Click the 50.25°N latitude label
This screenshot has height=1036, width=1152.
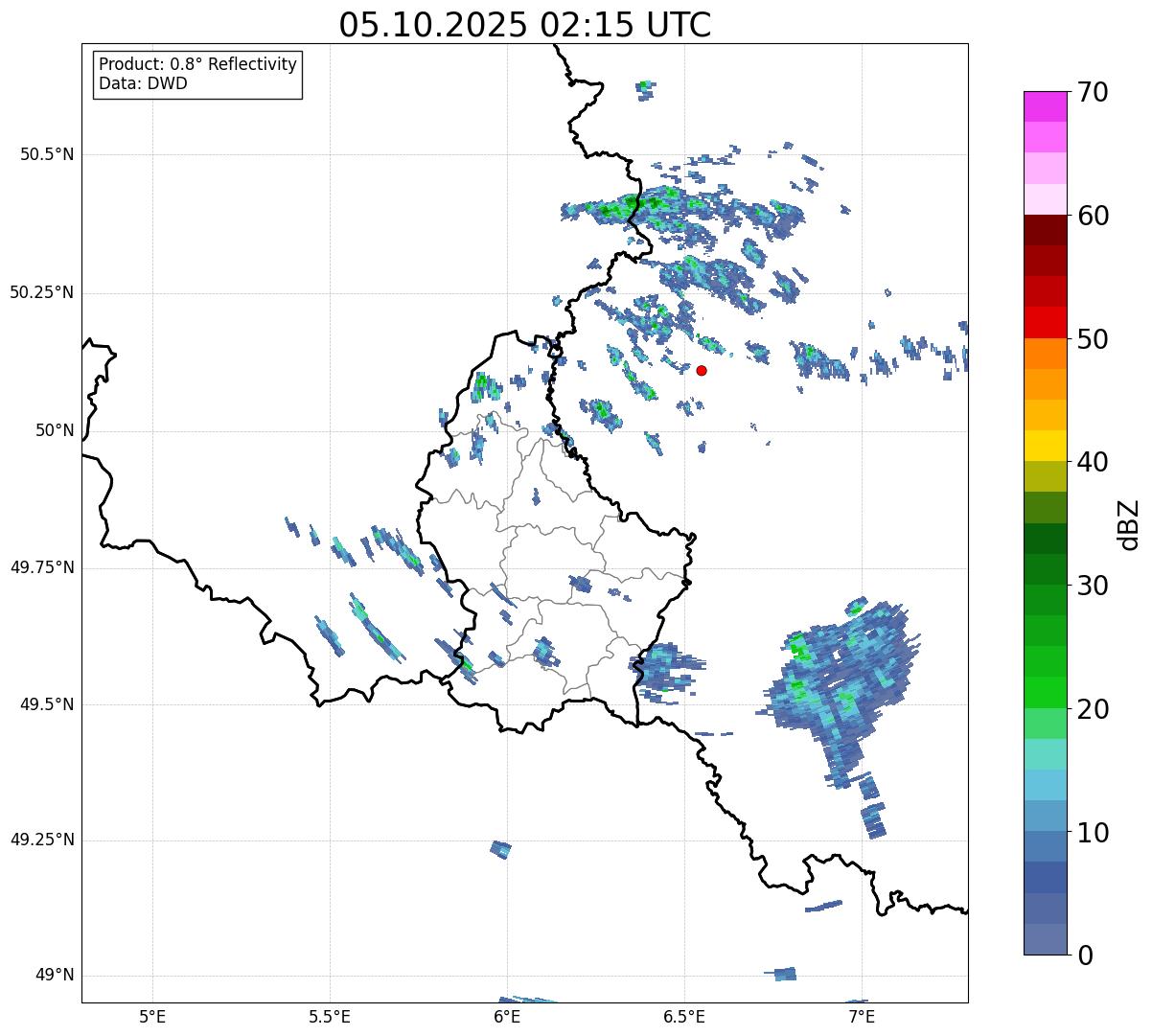click(42, 292)
